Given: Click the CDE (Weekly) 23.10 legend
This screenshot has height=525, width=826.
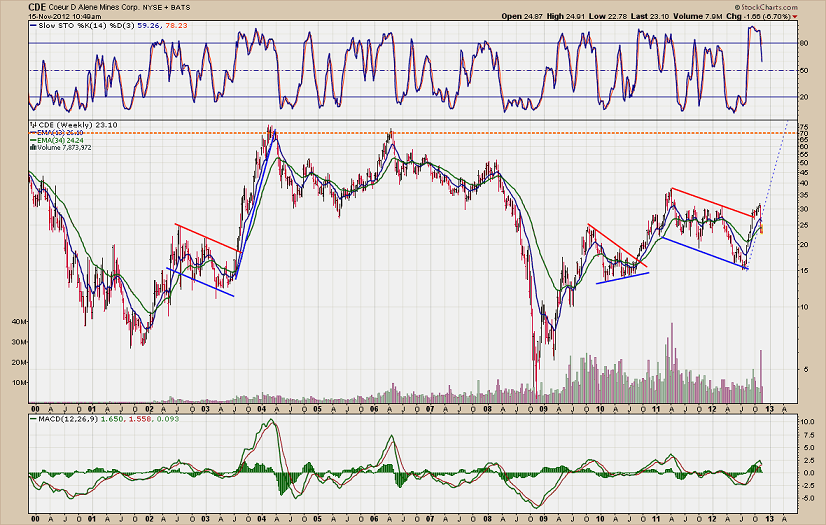Looking at the screenshot, I should coord(78,125).
